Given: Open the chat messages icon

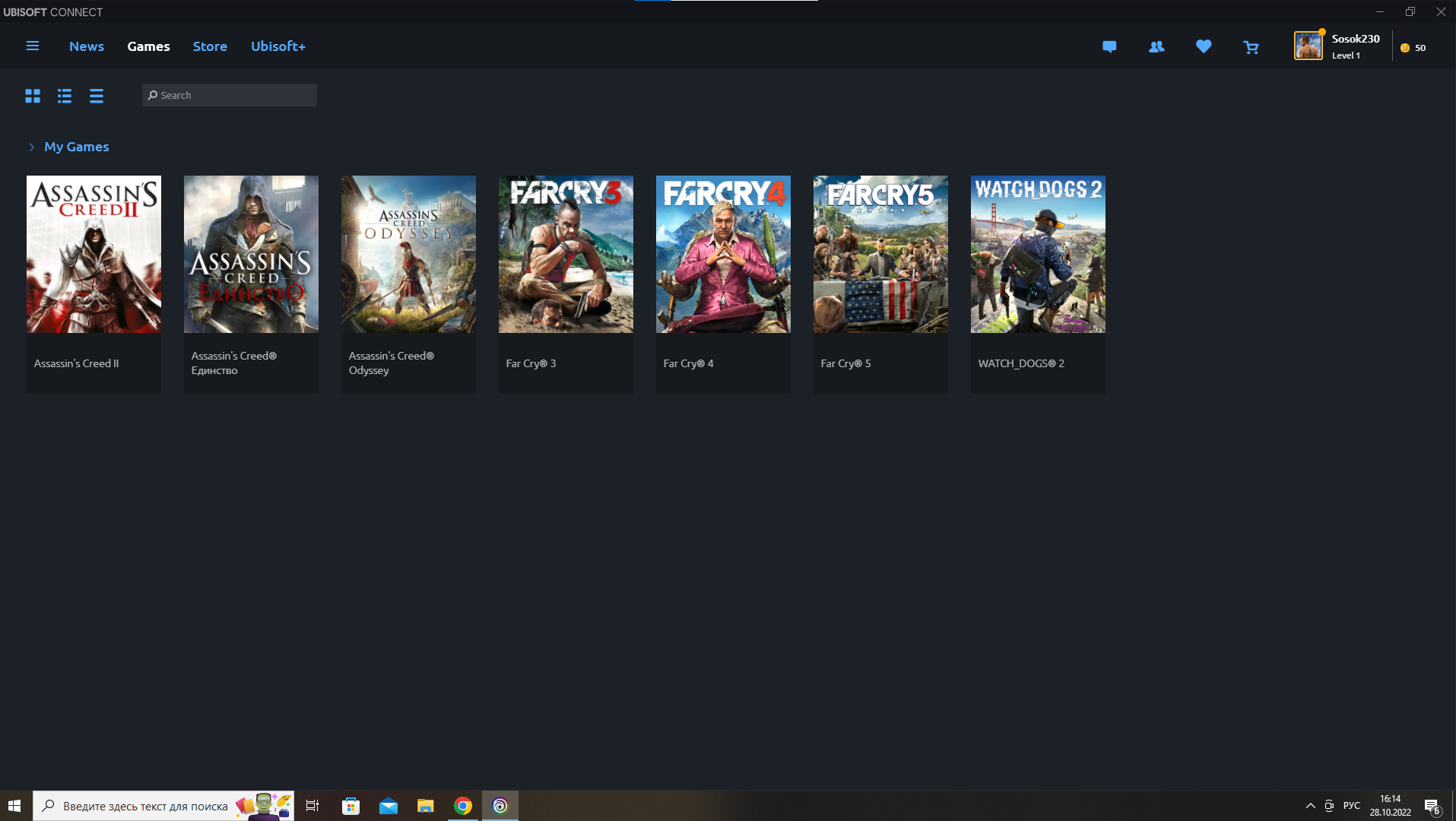Looking at the screenshot, I should point(1109,47).
